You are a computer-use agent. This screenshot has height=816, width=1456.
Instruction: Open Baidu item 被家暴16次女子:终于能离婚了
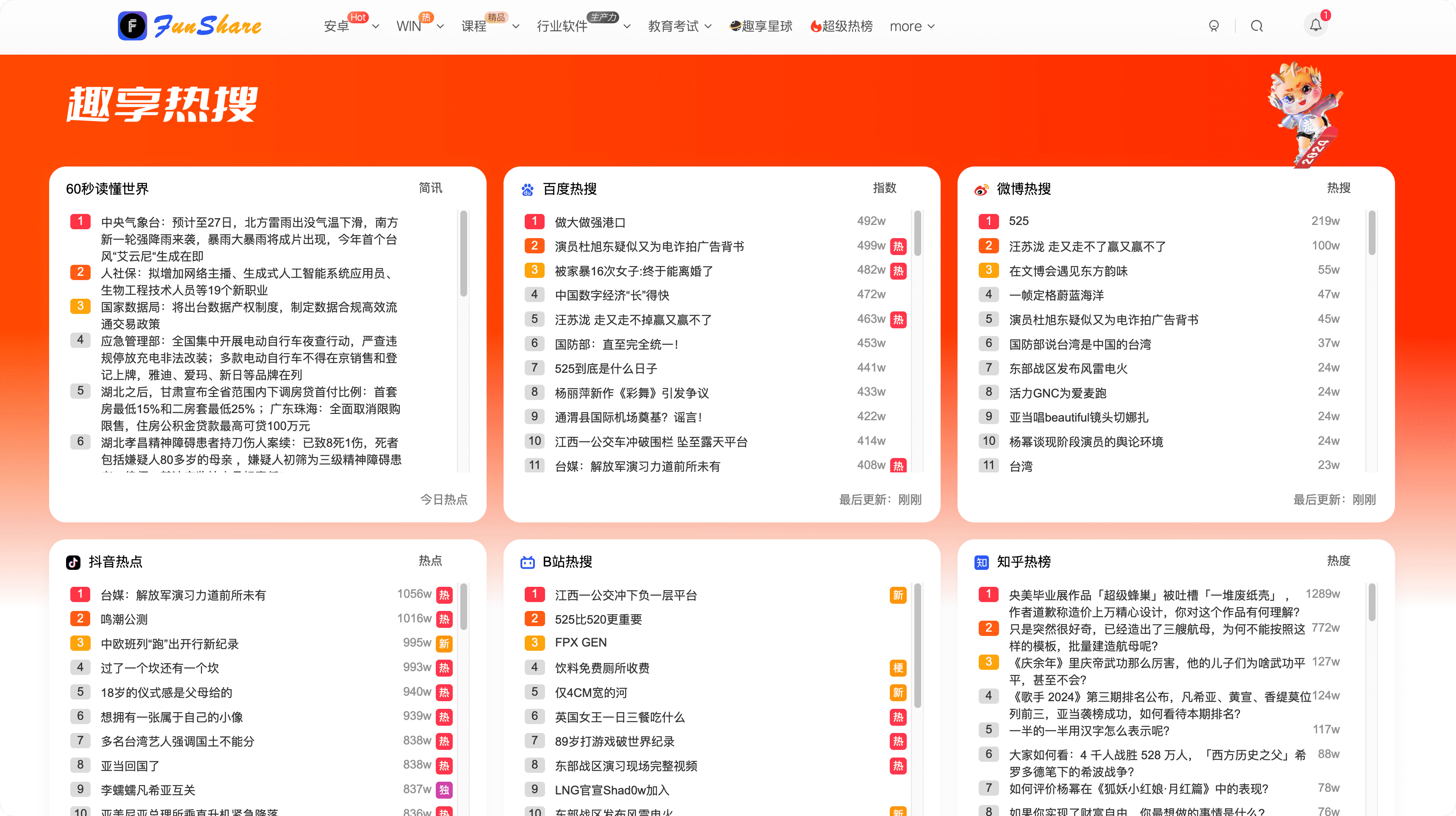point(634,271)
